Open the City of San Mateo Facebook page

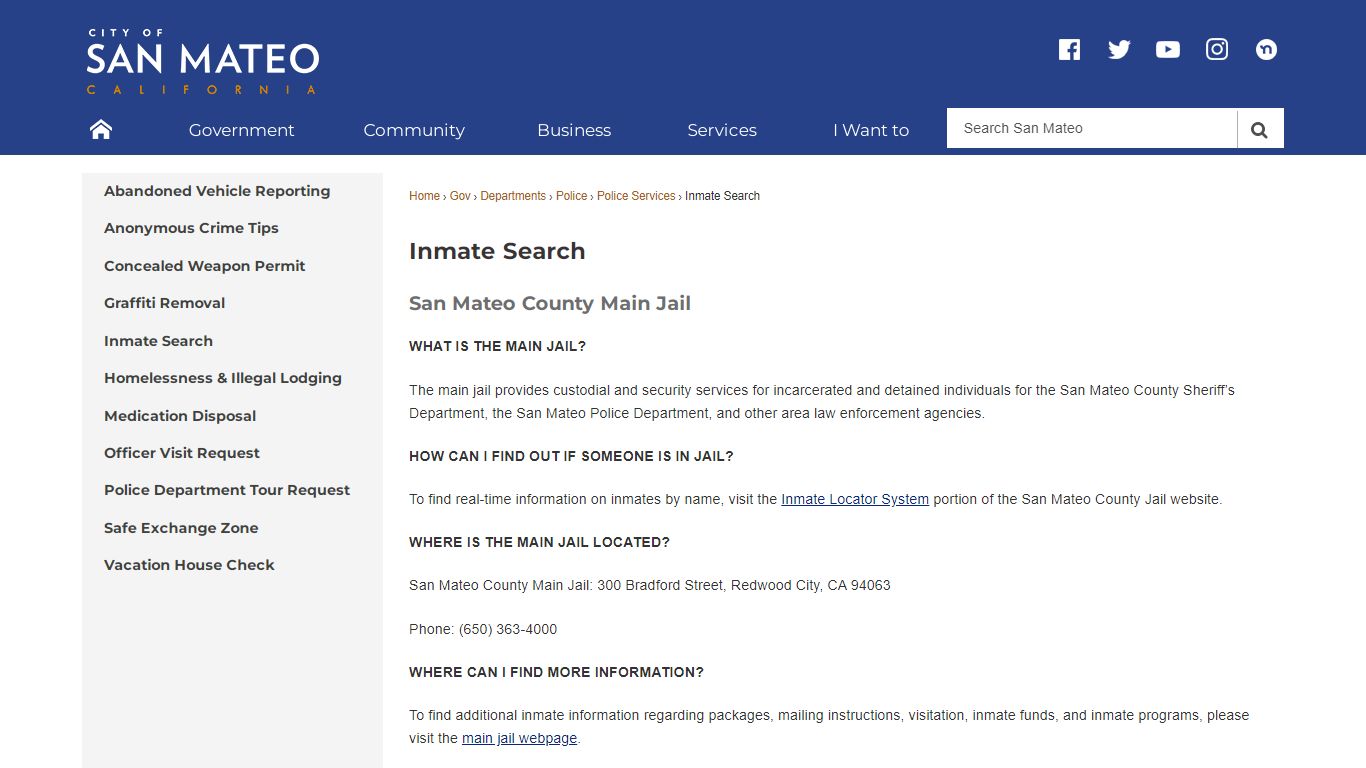coord(1069,49)
